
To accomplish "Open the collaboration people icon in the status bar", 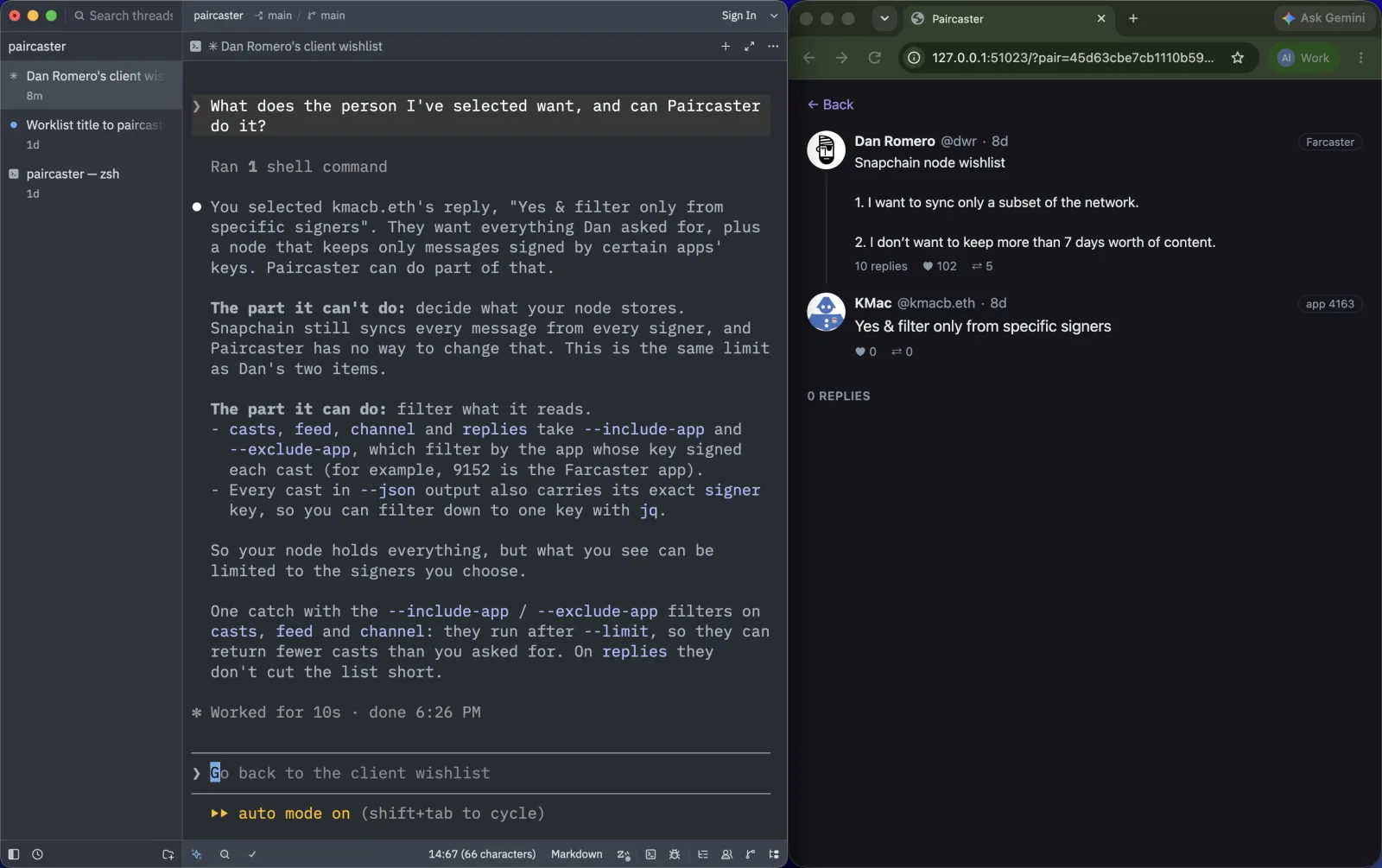I will click(726, 854).
